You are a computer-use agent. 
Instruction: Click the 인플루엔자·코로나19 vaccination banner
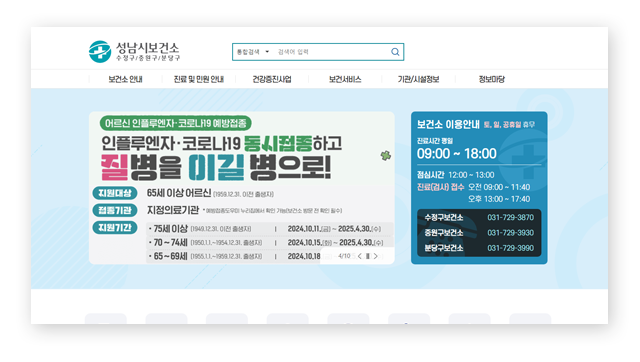pos(242,188)
